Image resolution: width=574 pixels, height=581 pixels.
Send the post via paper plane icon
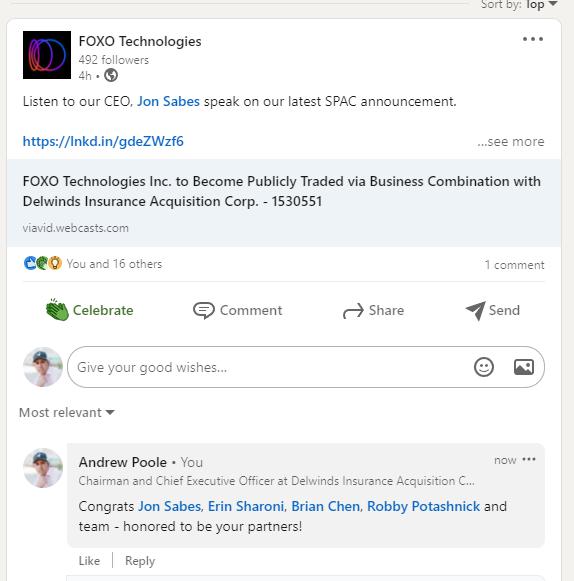click(x=492, y=310)
